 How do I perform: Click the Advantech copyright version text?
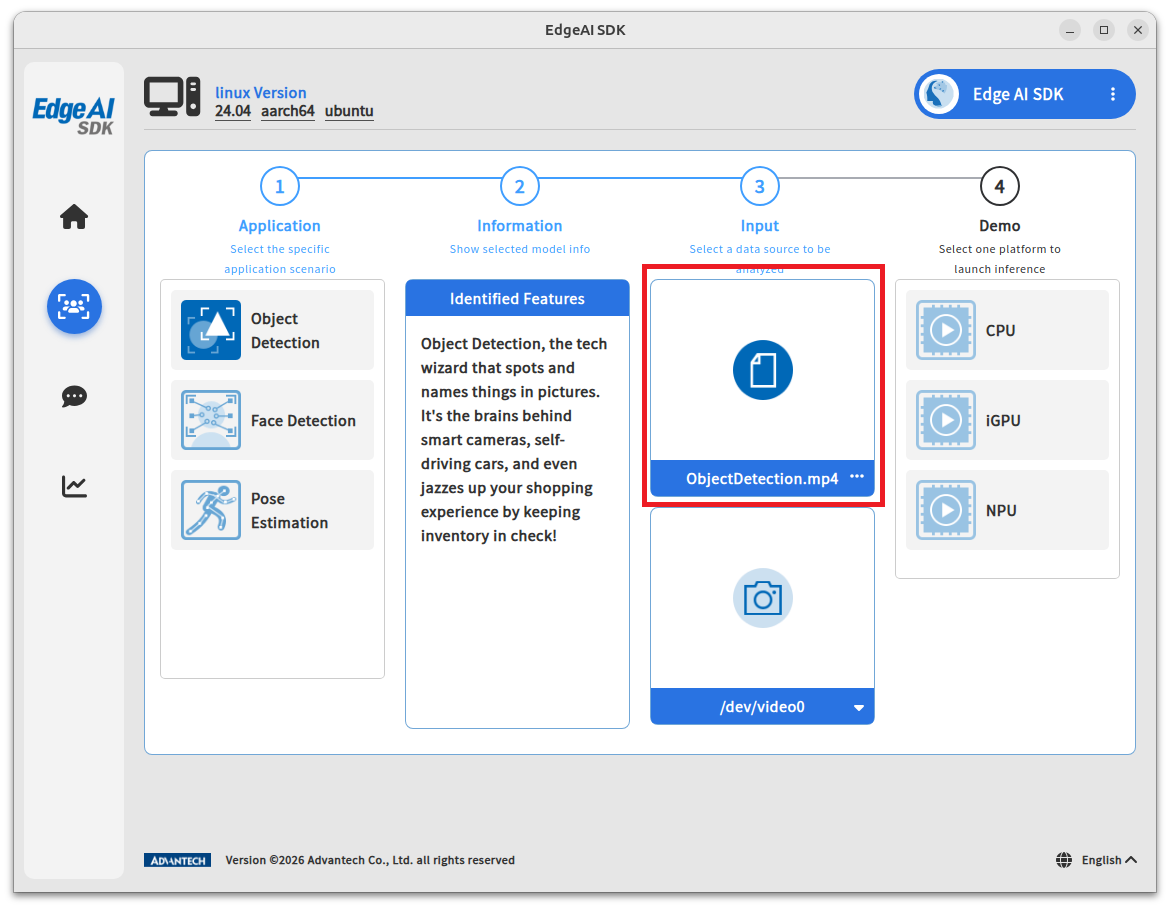point(370,860)
